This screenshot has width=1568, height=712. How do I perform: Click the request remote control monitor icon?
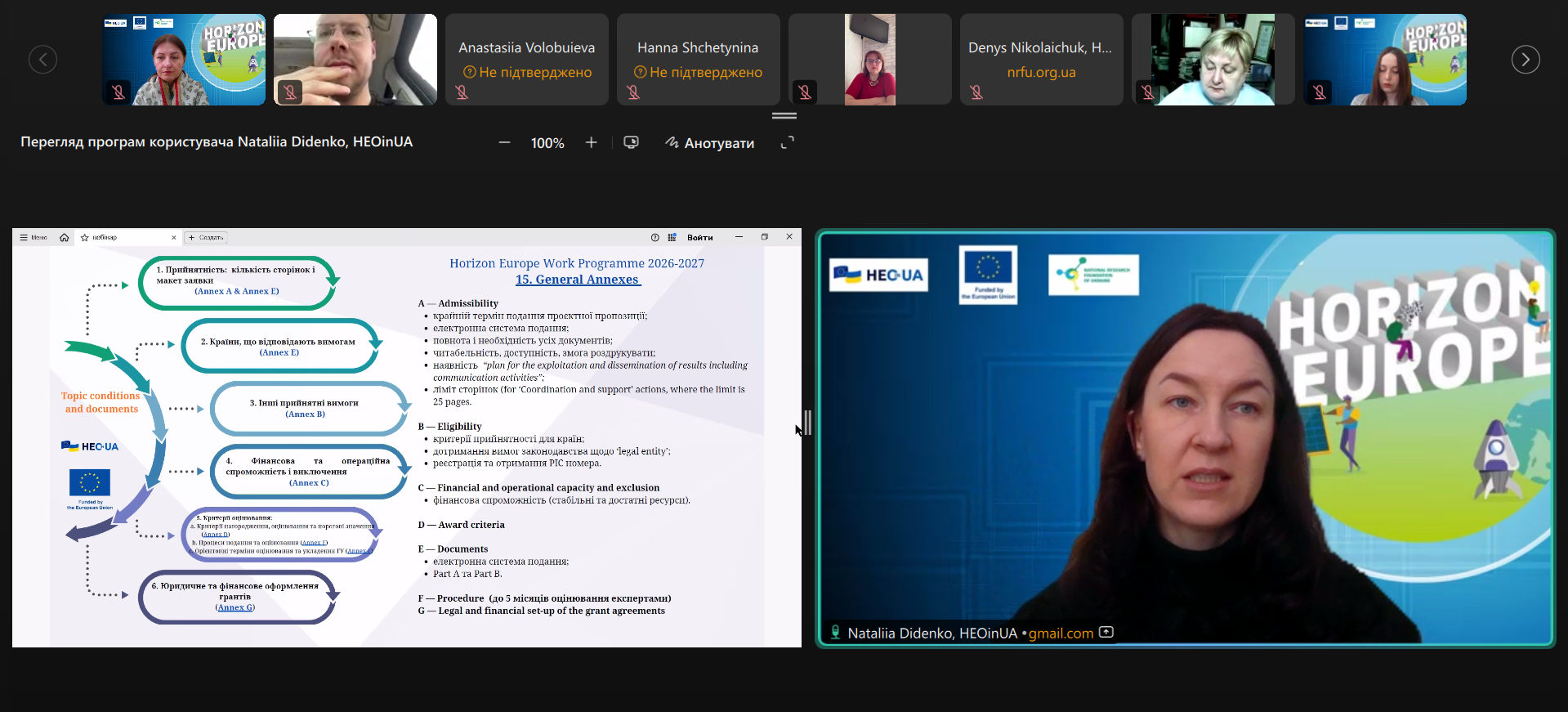[x=631, y=143]
